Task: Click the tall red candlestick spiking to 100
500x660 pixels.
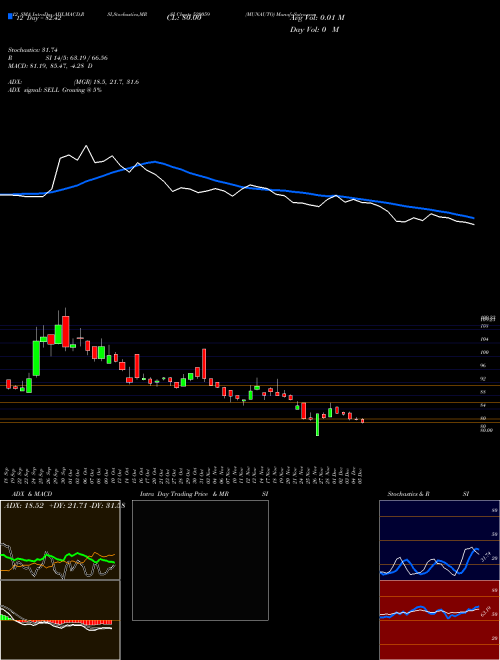Action: (204, 364)
